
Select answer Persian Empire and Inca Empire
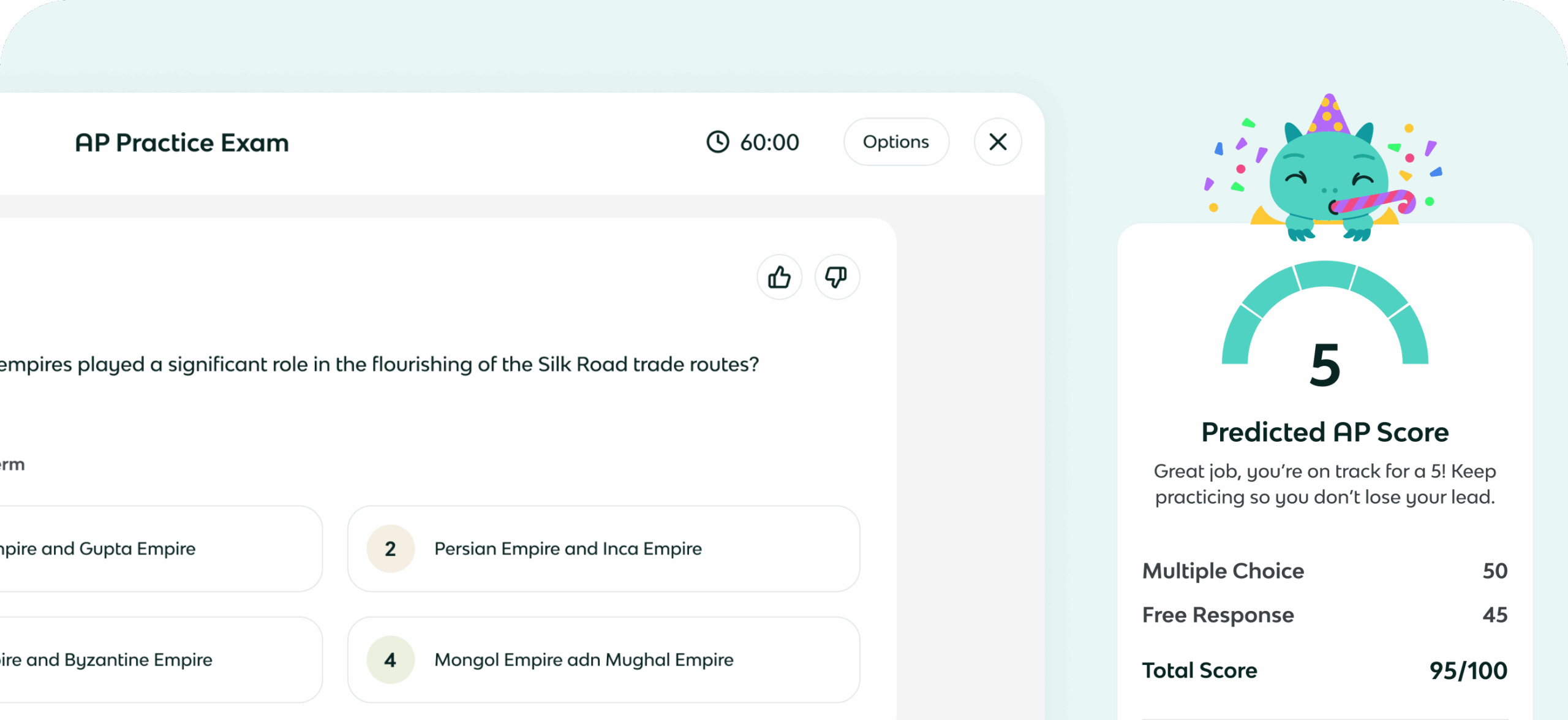pyautogui.click(x=603, y=548)
